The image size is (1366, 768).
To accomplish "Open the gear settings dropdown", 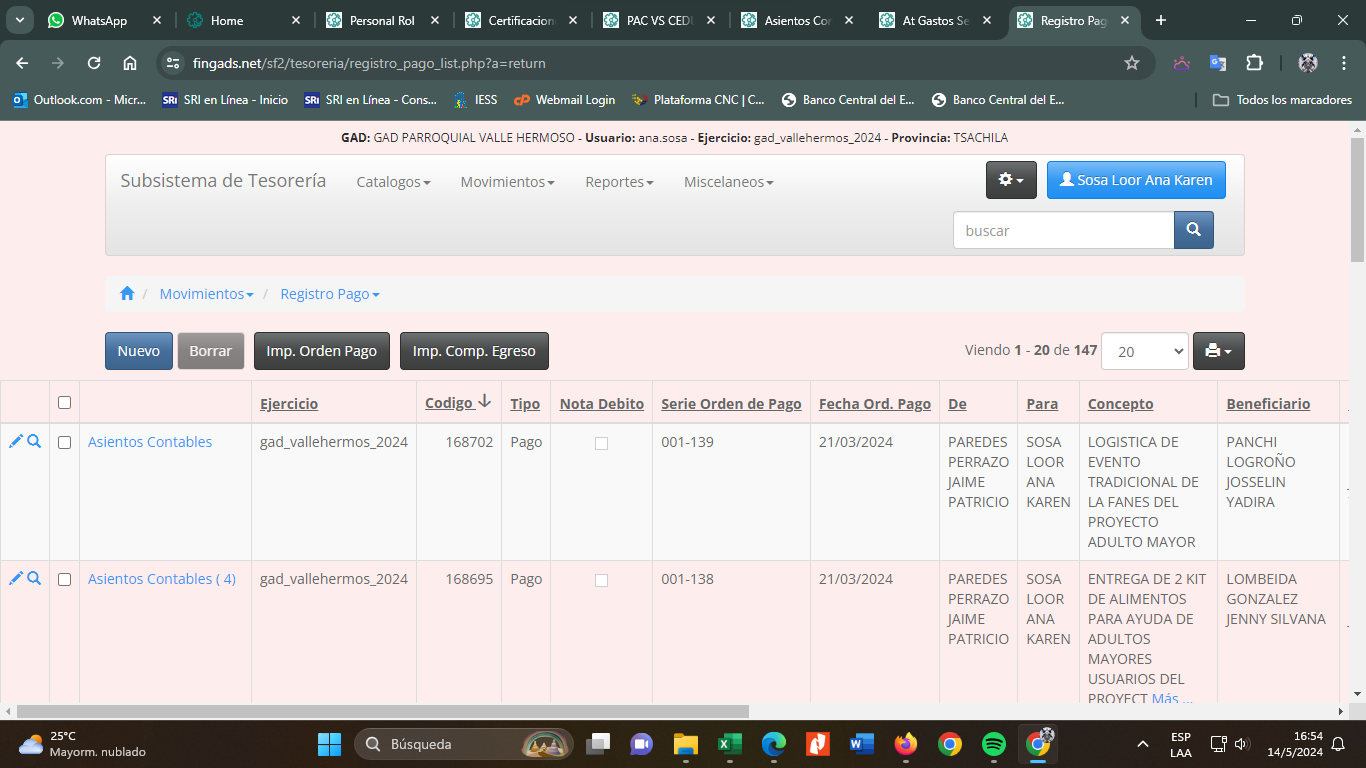I will 1011,180.
